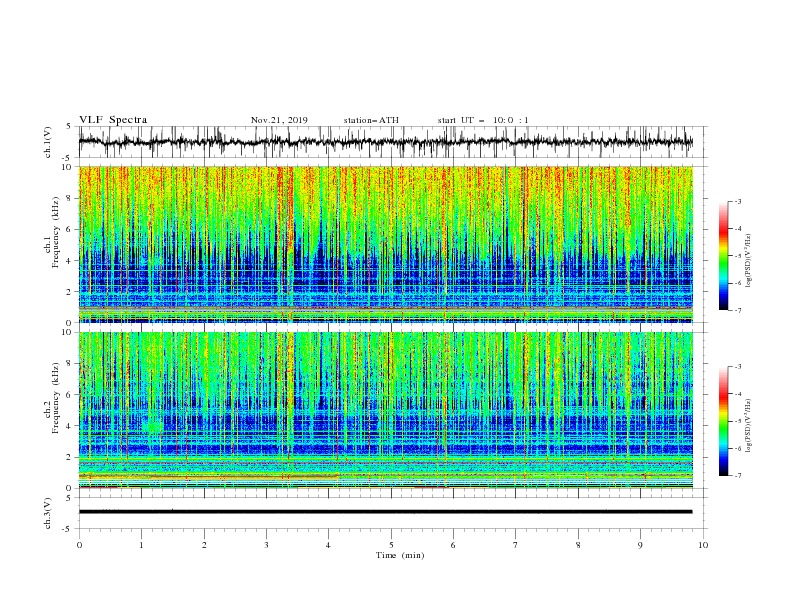Click the ch.1 black waveform trace
Viewport: 792px width, 612px height.
[x=385, y=142]
